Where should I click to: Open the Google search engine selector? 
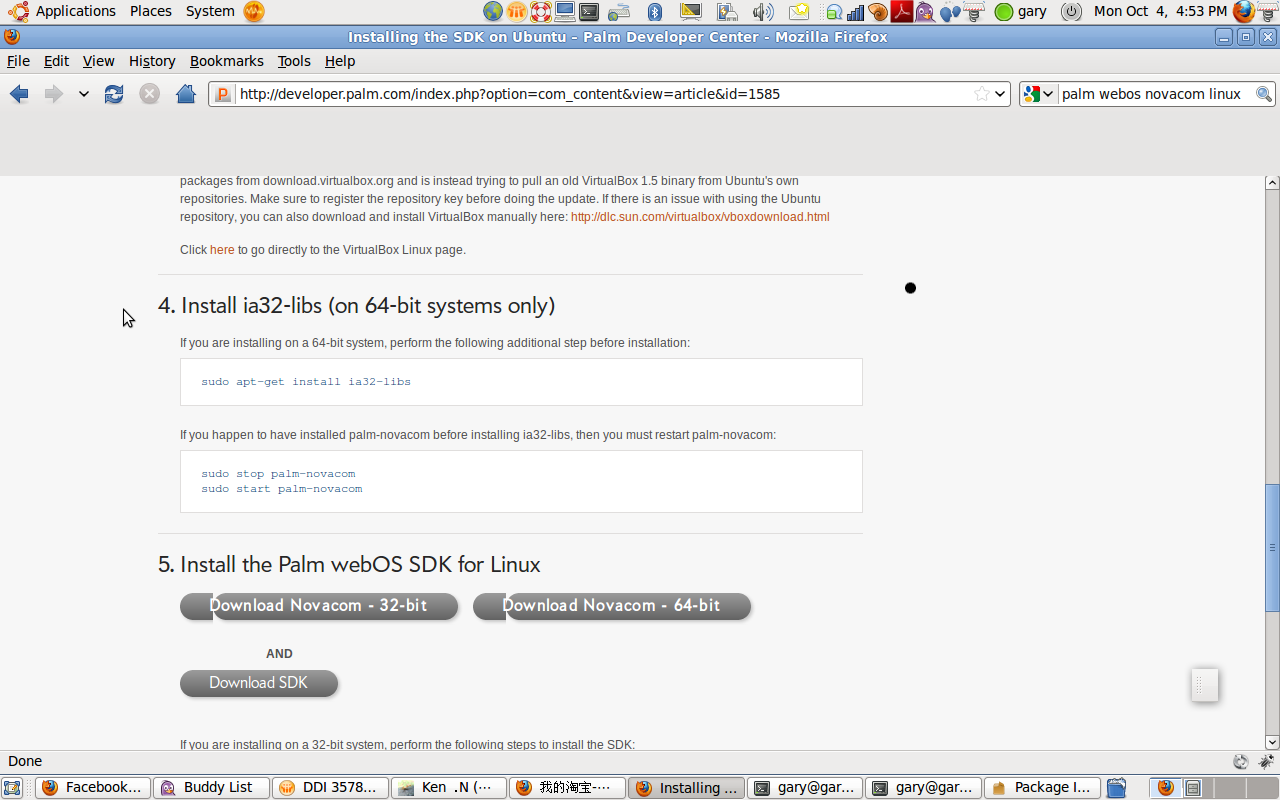point(1039,94)
